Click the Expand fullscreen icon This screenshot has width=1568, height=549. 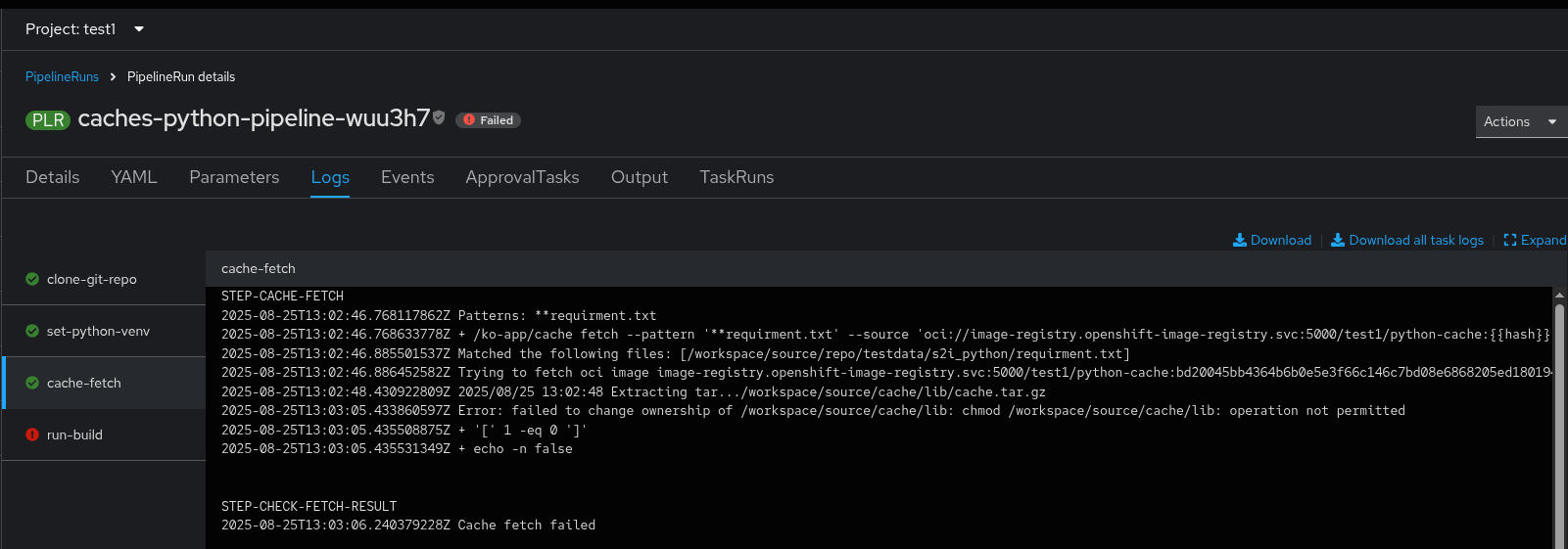[1510, 240]
